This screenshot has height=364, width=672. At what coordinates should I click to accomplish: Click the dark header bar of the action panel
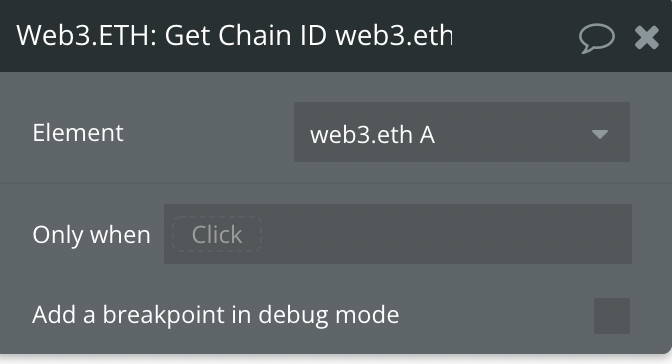point(336,36)
